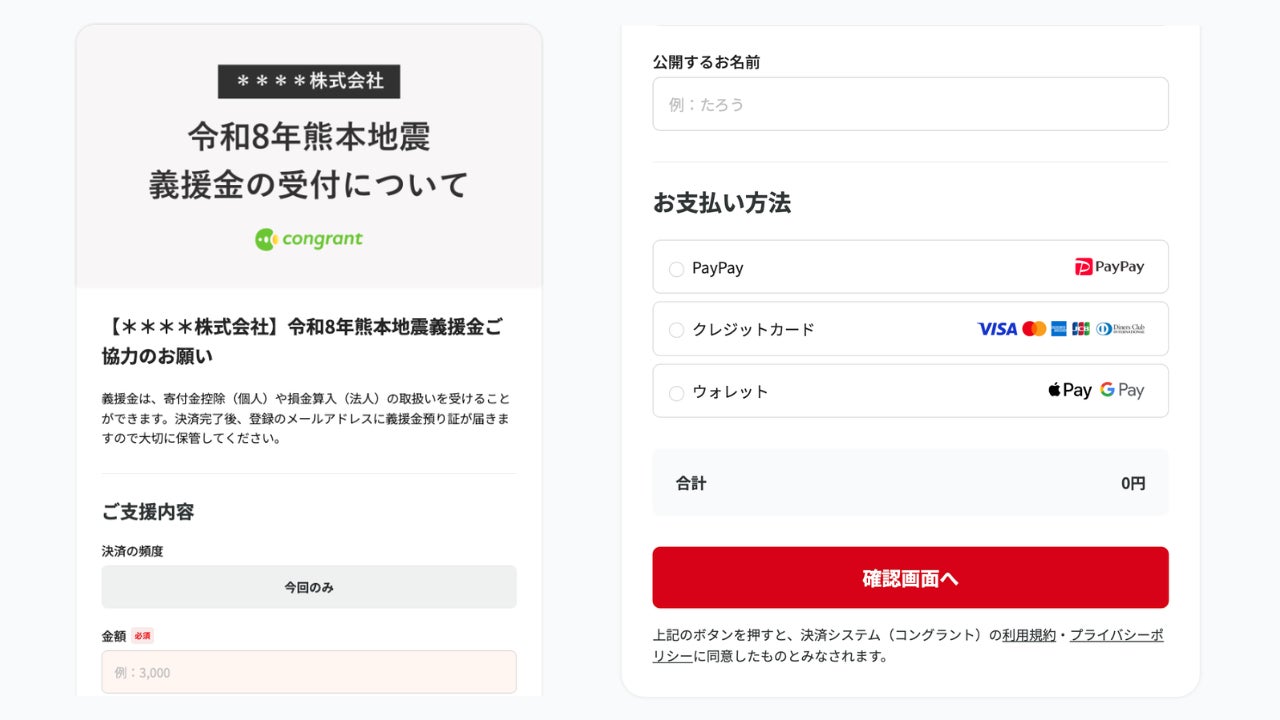The height and width of the screenshot is (720, 1280).
Task: Click the VISA card icon
Action: [x=996, y=329]
